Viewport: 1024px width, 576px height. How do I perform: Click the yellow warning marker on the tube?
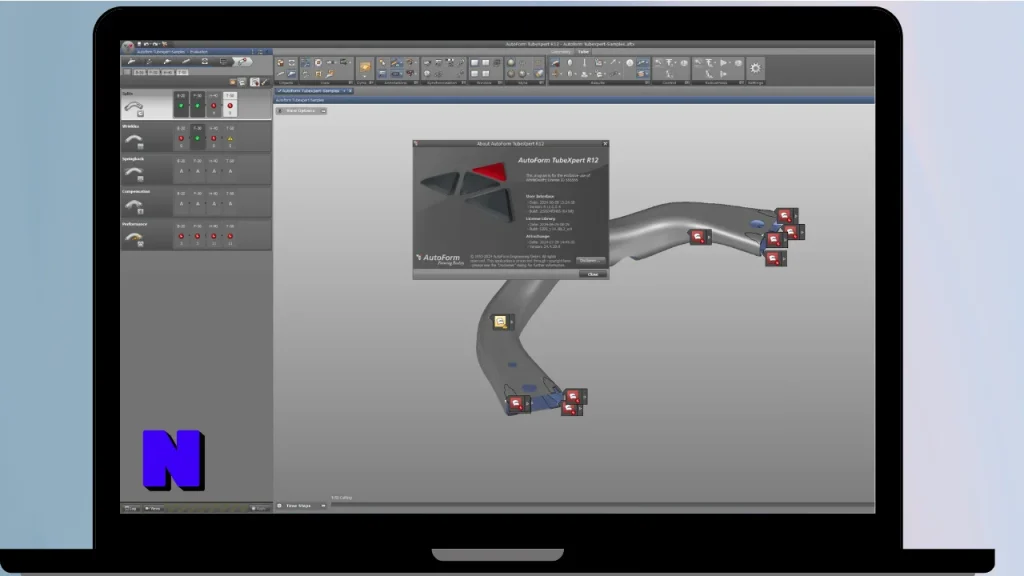[501, 322]
